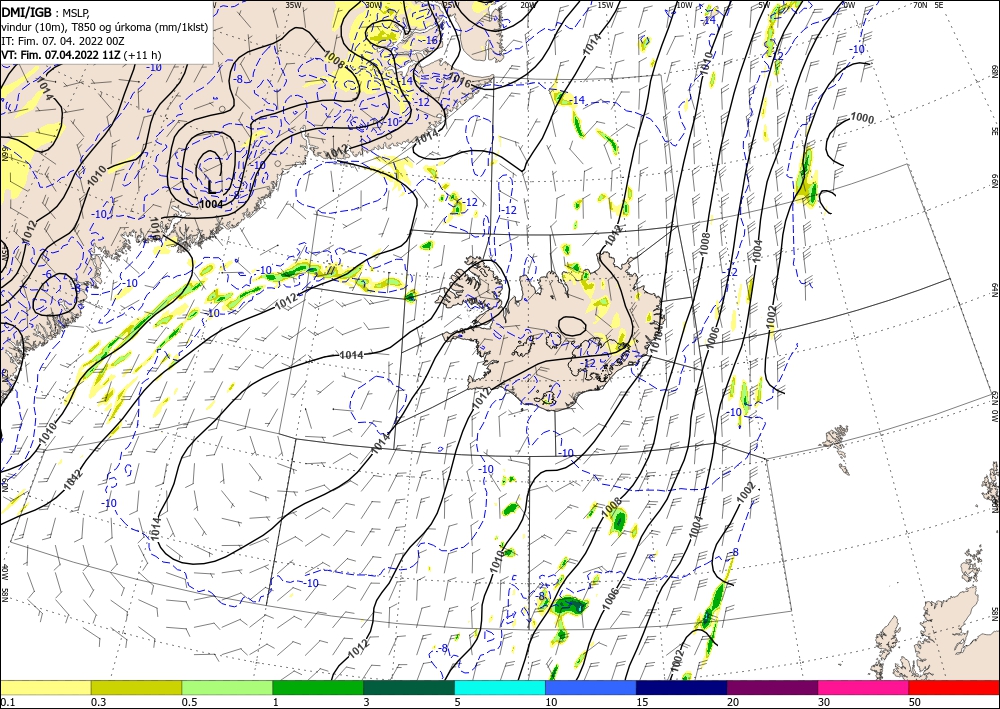The image size is (1000, 709).
Task: Click the yellow 0.1–0.3 mm legend swatch
Action: 45,687
